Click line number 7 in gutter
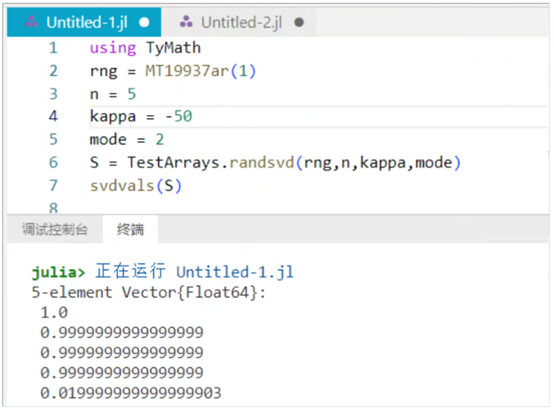Viewport: 554px width, 414px height. click(x=53, y=185)
